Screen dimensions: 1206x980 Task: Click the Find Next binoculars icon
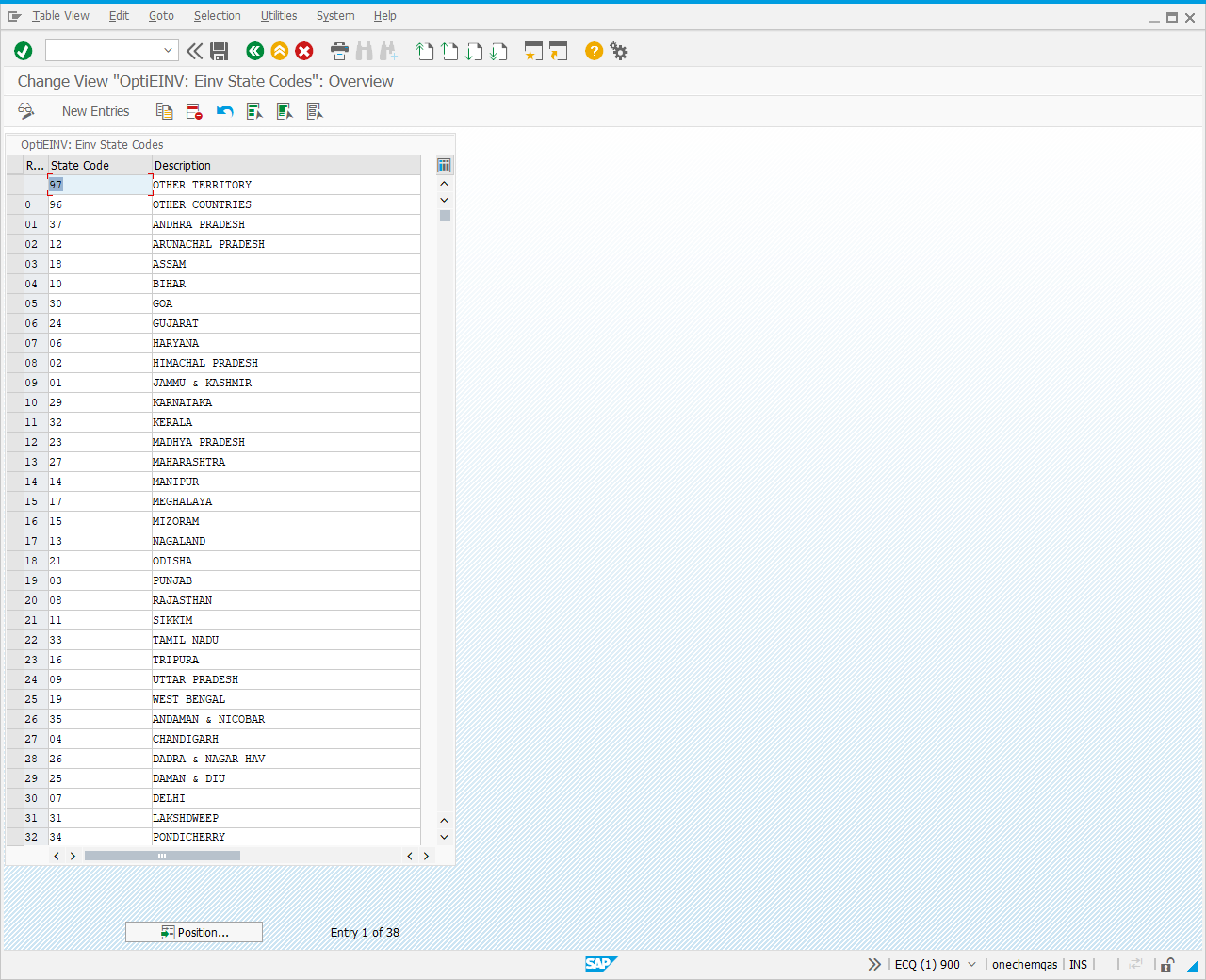389,51
